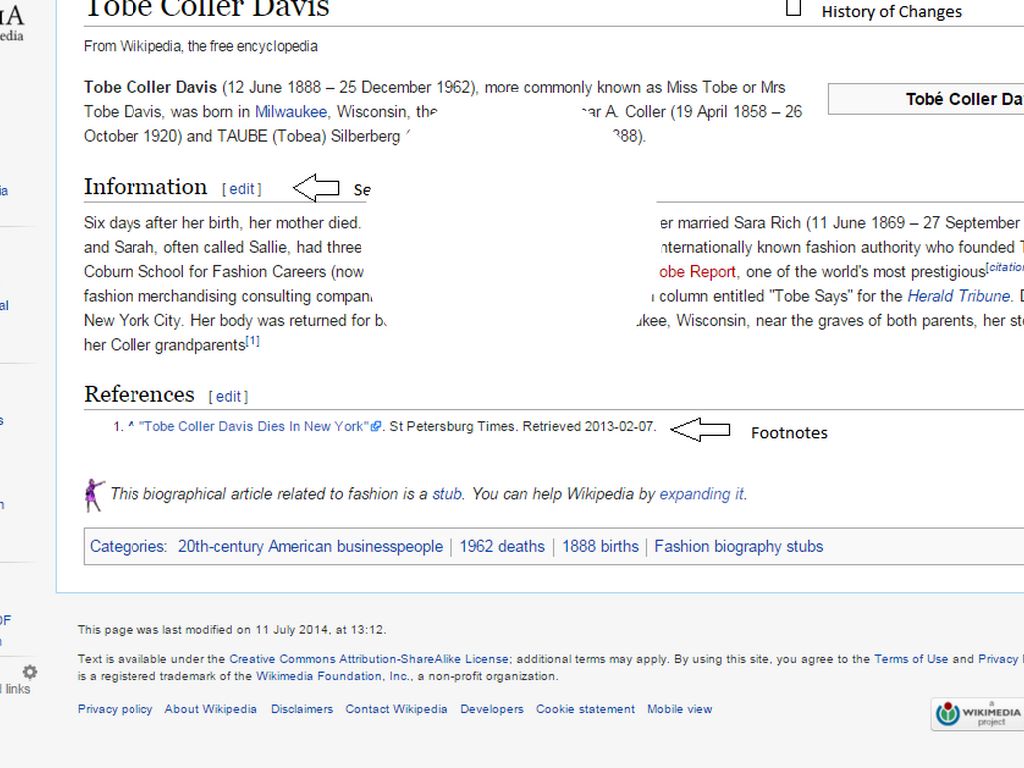Edit the Information section
The width and height of the screenshot is (1024, 768).
coord(242,189)
